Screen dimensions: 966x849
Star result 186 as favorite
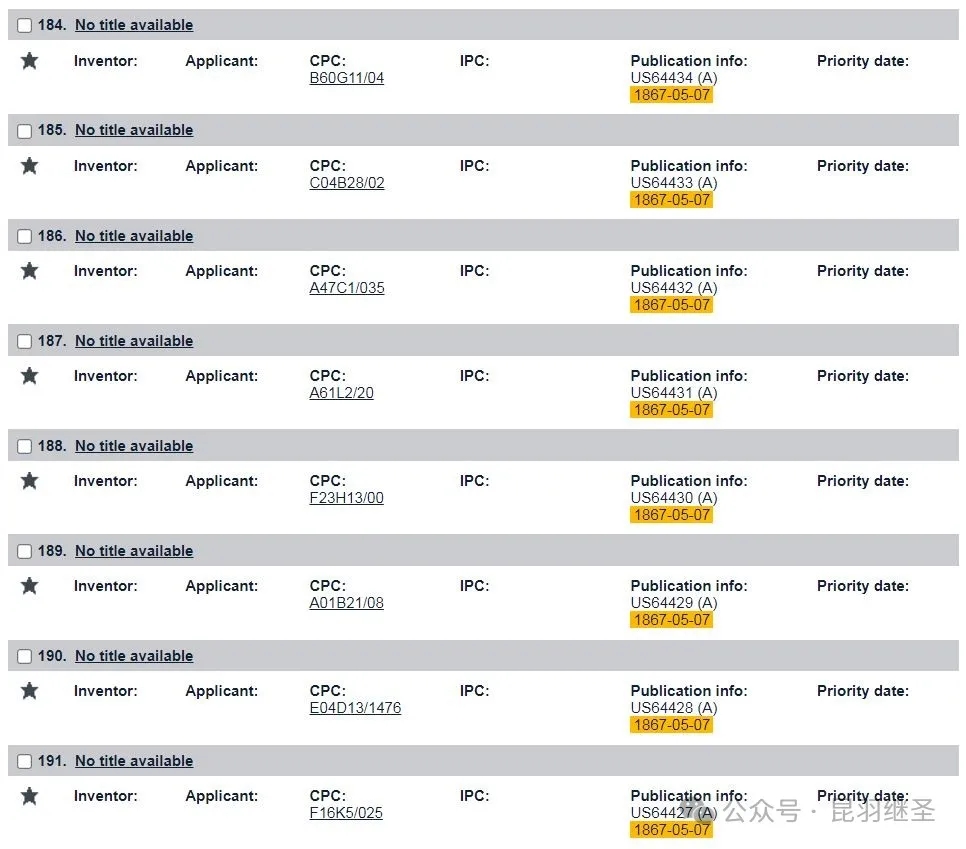(x=30, y=271)
